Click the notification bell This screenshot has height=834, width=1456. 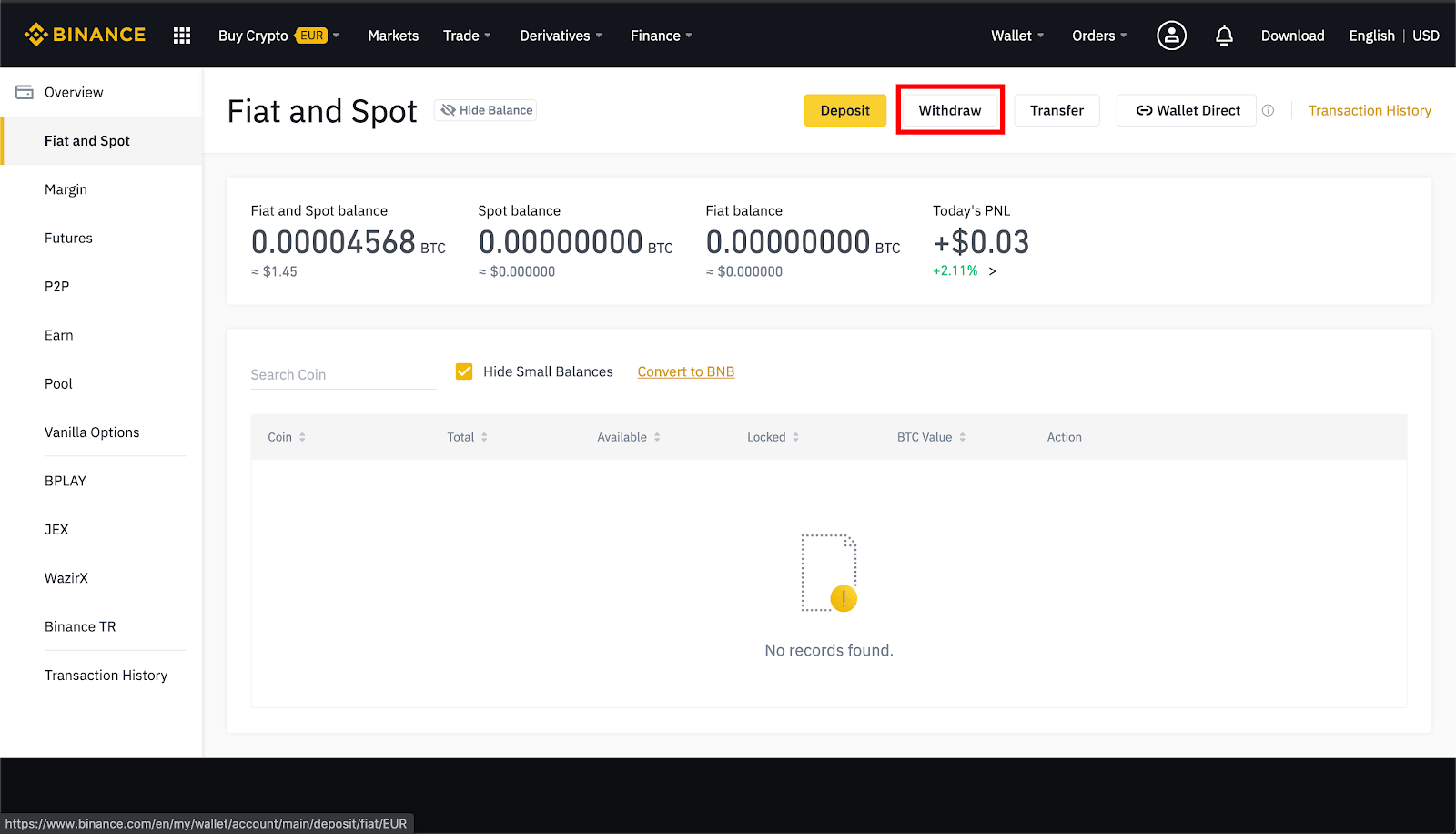[x=1224, y=35]
